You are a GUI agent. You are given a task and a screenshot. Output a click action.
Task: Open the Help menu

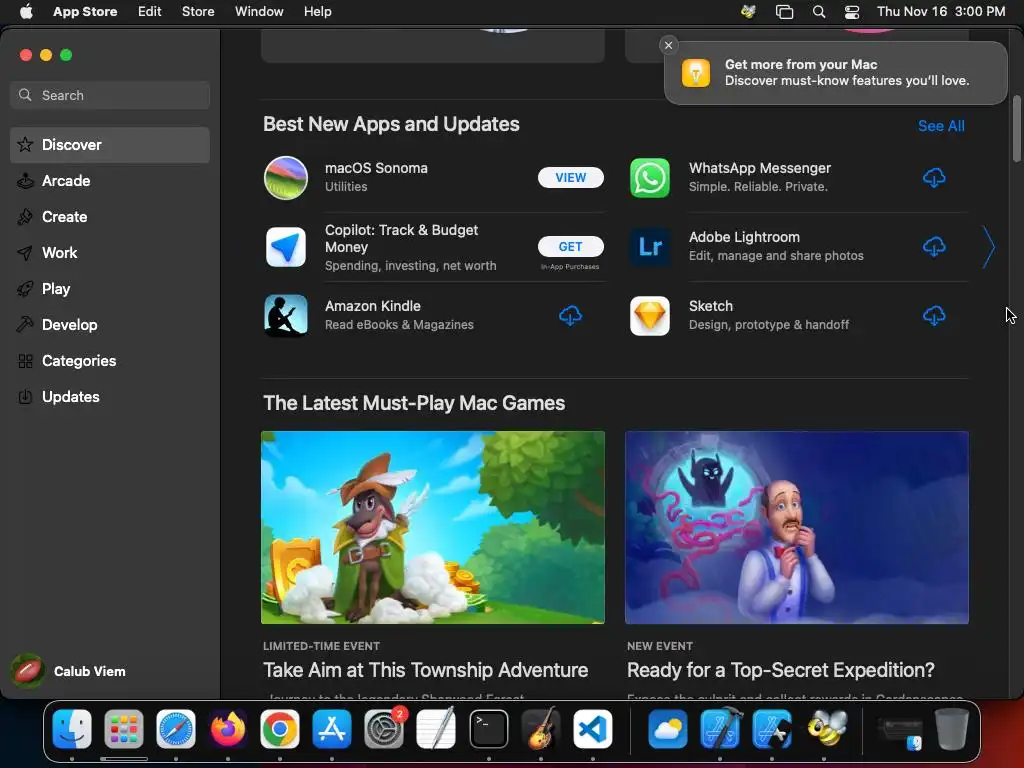click(317, 12)
